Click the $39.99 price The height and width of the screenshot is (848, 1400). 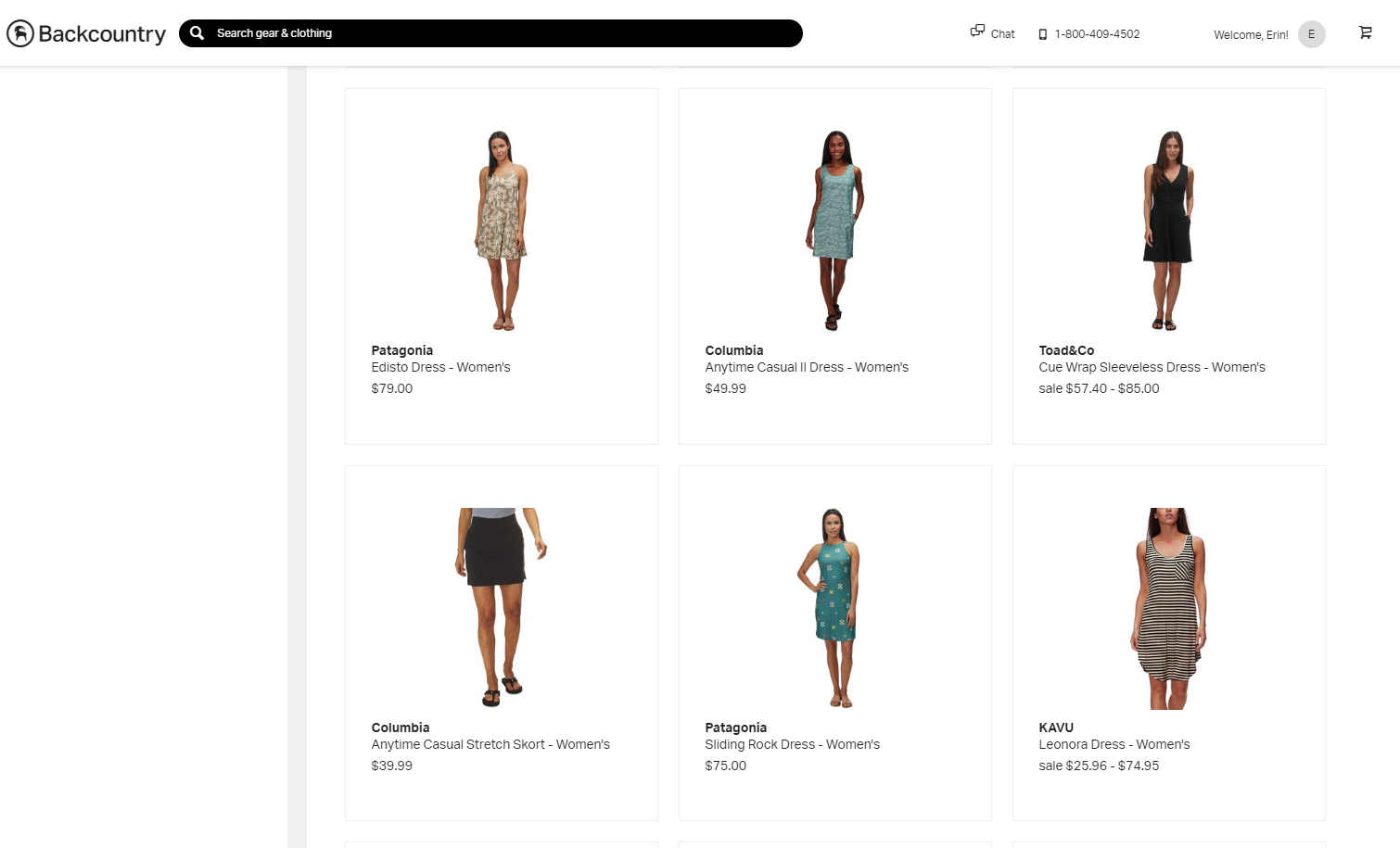point(391,766)
